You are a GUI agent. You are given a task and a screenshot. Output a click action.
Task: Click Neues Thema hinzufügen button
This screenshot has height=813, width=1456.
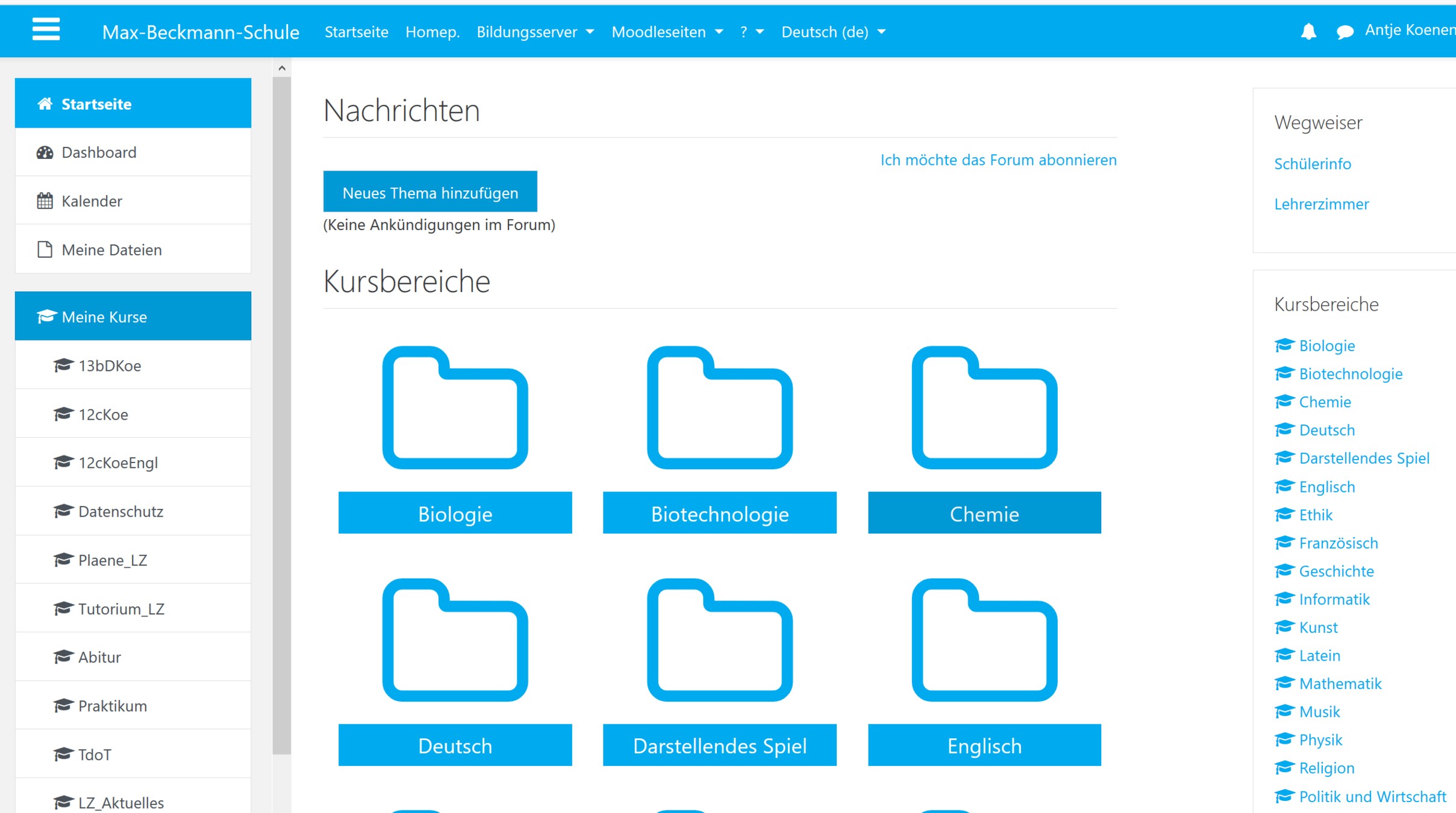coord(430,193)
